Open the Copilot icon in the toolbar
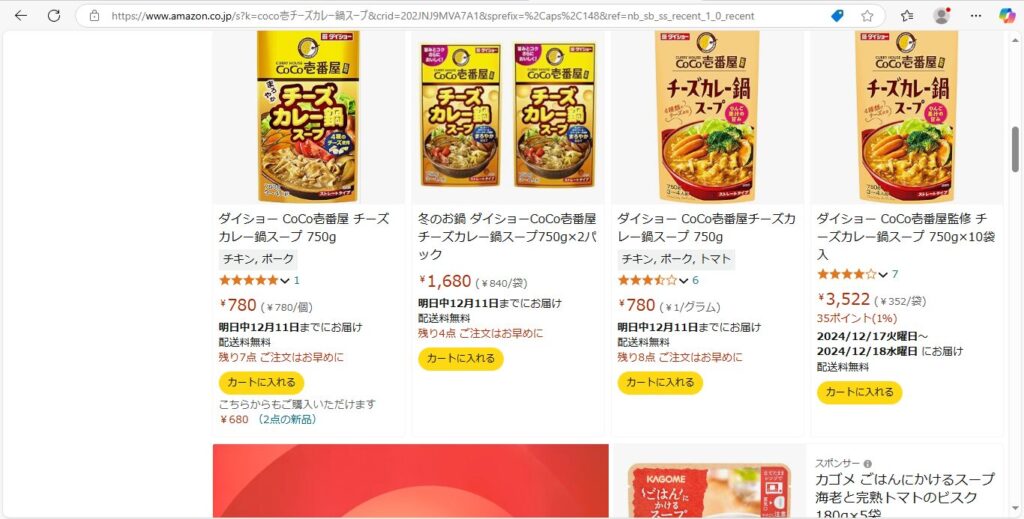 click(1007, 16)
